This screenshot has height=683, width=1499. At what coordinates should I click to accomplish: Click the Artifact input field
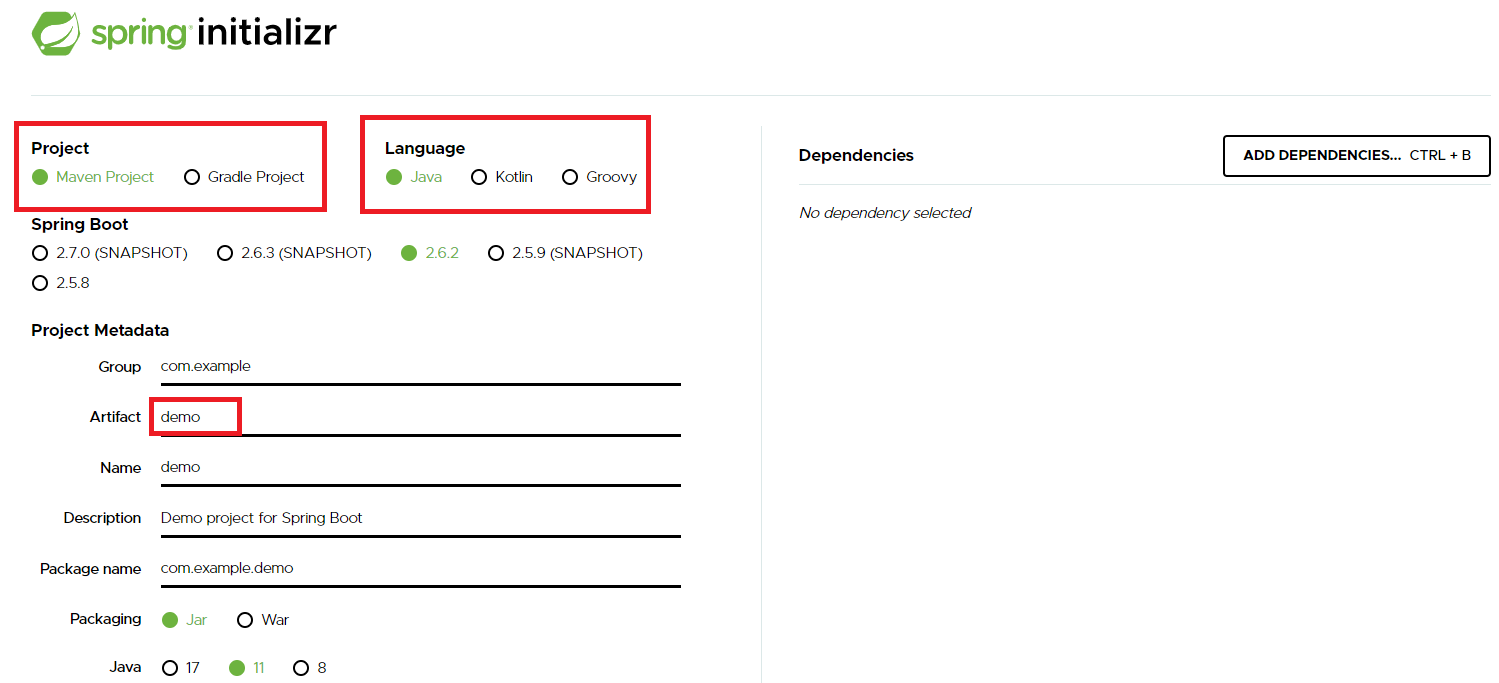click(x=420, y=417)
